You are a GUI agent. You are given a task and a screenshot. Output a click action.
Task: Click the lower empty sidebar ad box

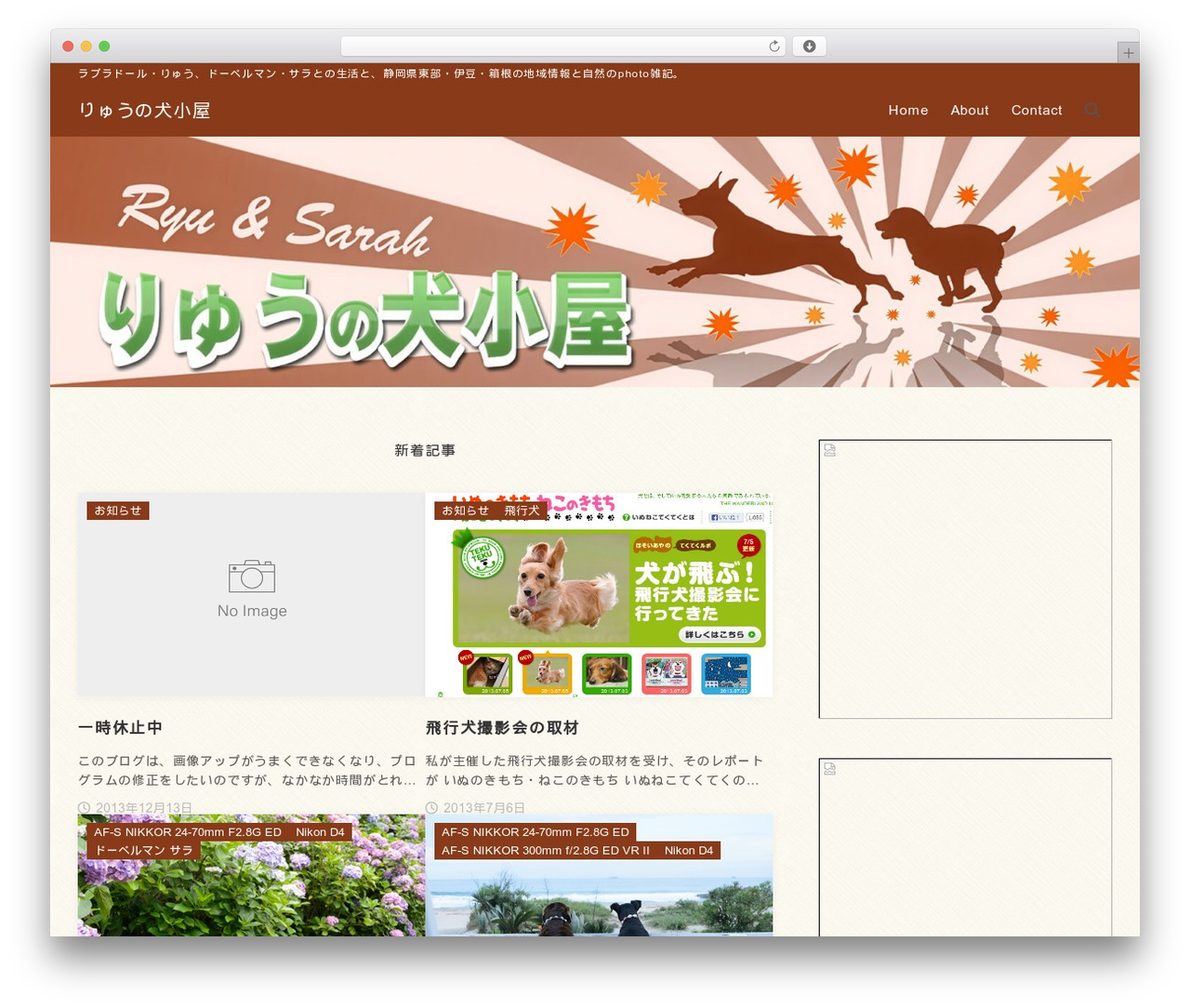(x=965, y=847)
